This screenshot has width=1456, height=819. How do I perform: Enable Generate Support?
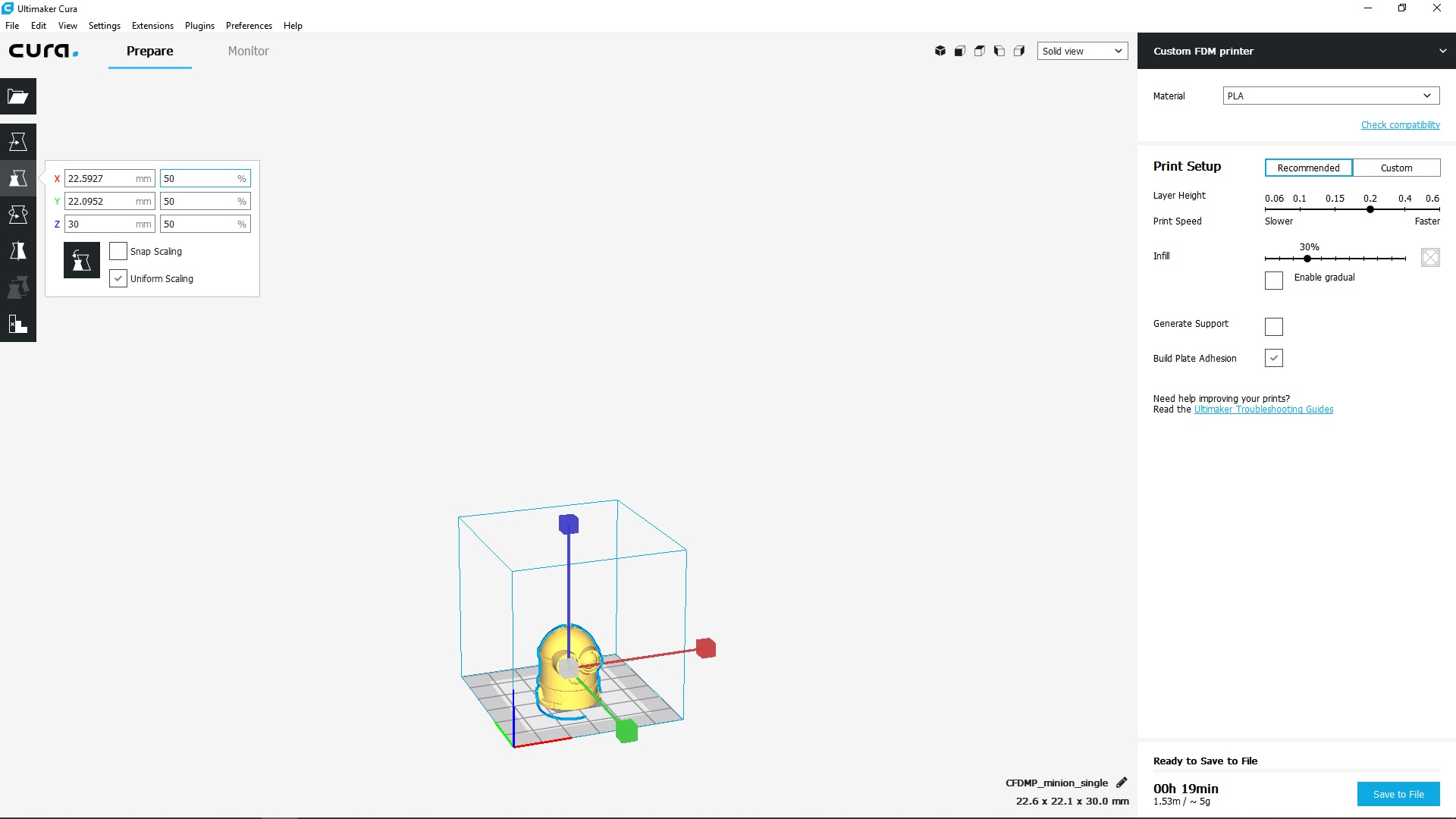click(x=1273, y=326)
